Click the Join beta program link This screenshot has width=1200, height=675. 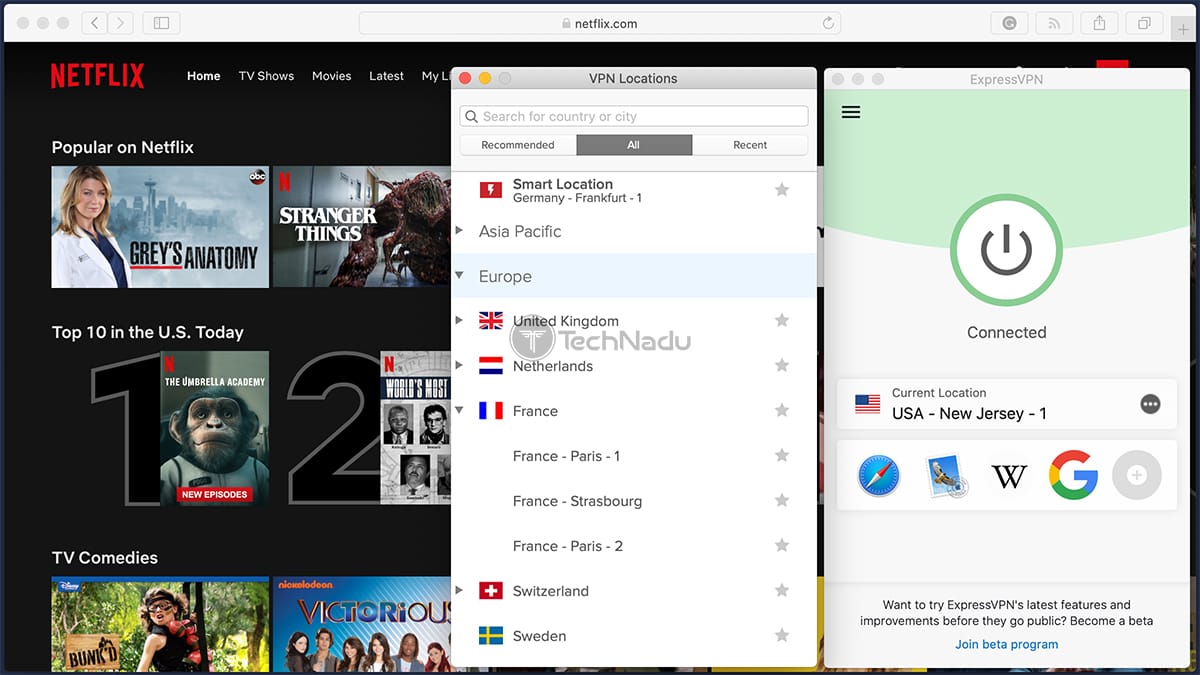coord(1006,644)
